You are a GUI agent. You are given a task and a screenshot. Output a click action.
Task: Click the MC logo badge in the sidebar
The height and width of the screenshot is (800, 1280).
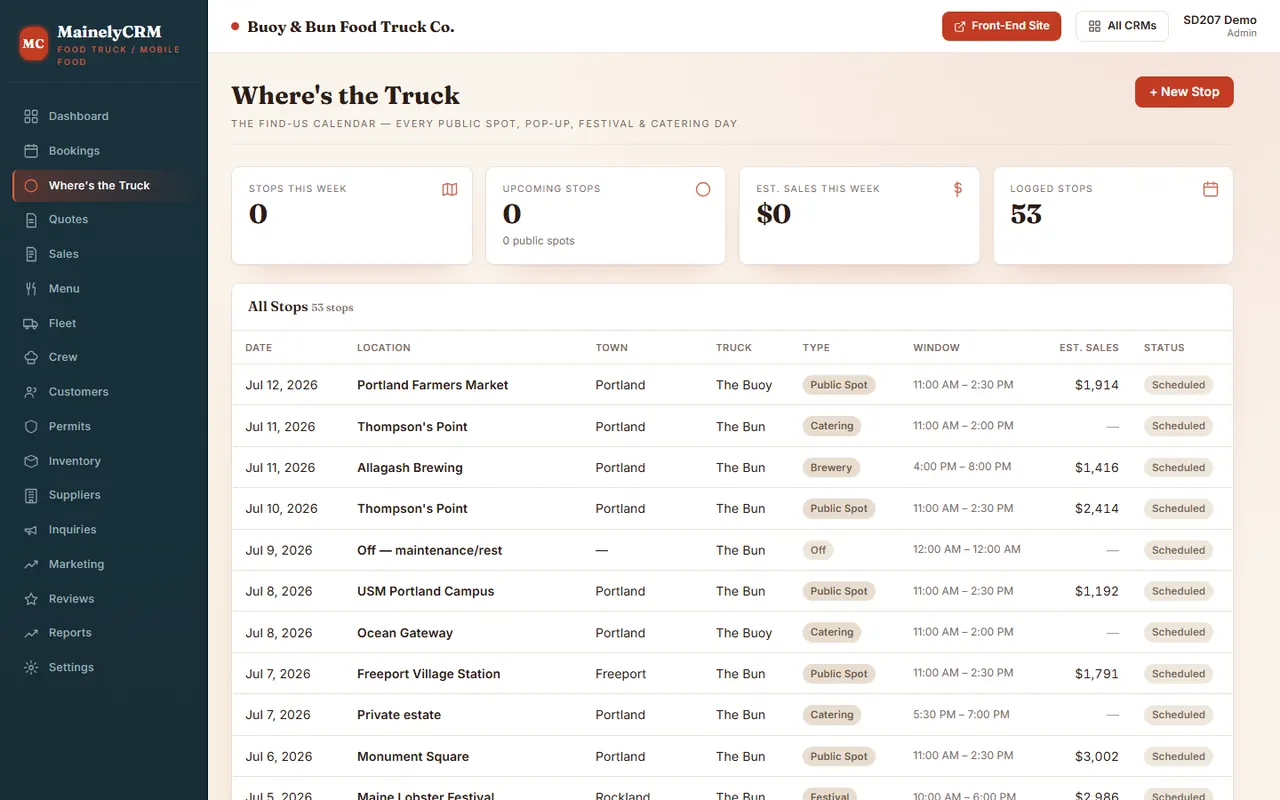point(34,44)
